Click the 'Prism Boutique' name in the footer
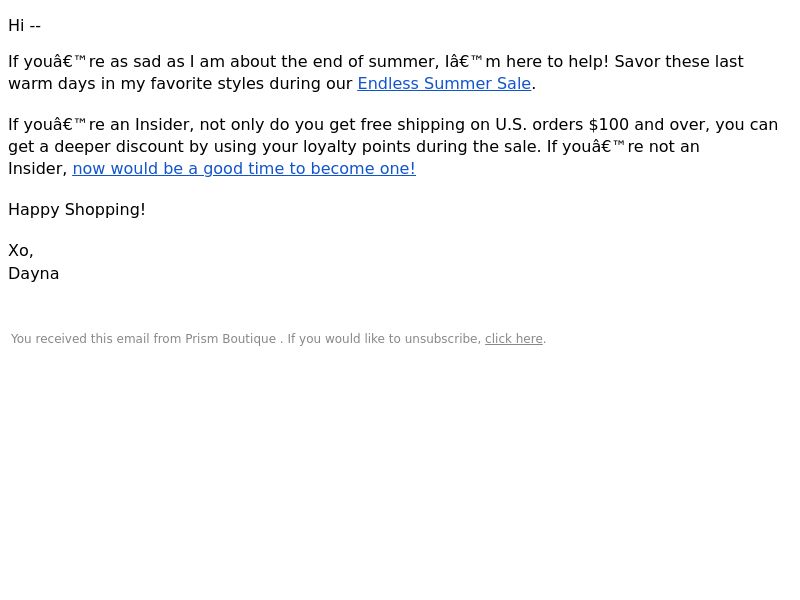Viewport: 800px width, 600px height. point(230,339)
